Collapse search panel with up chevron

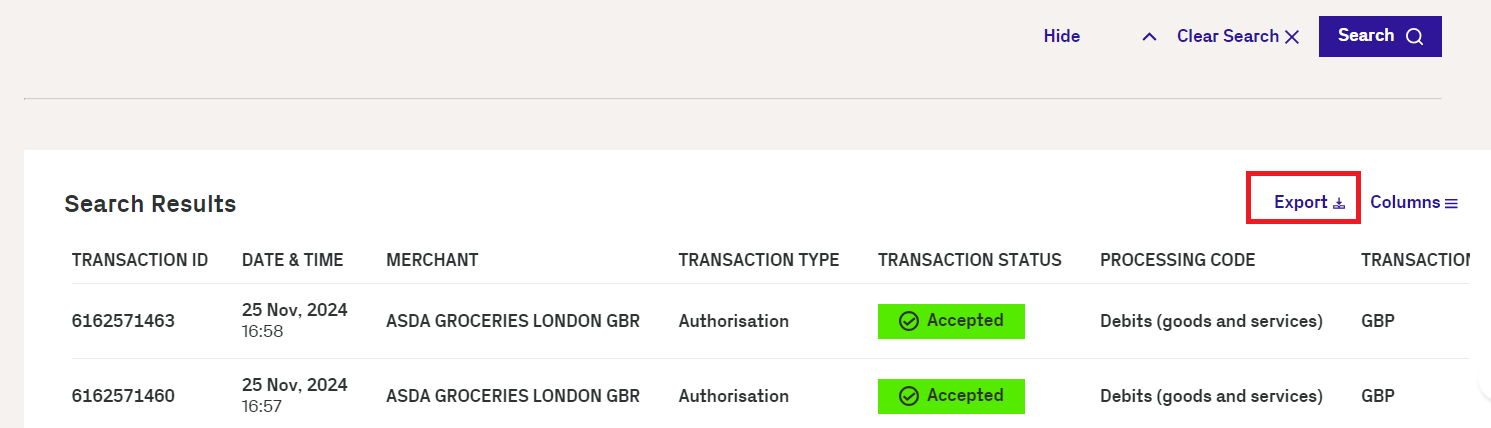(1150, 37)
